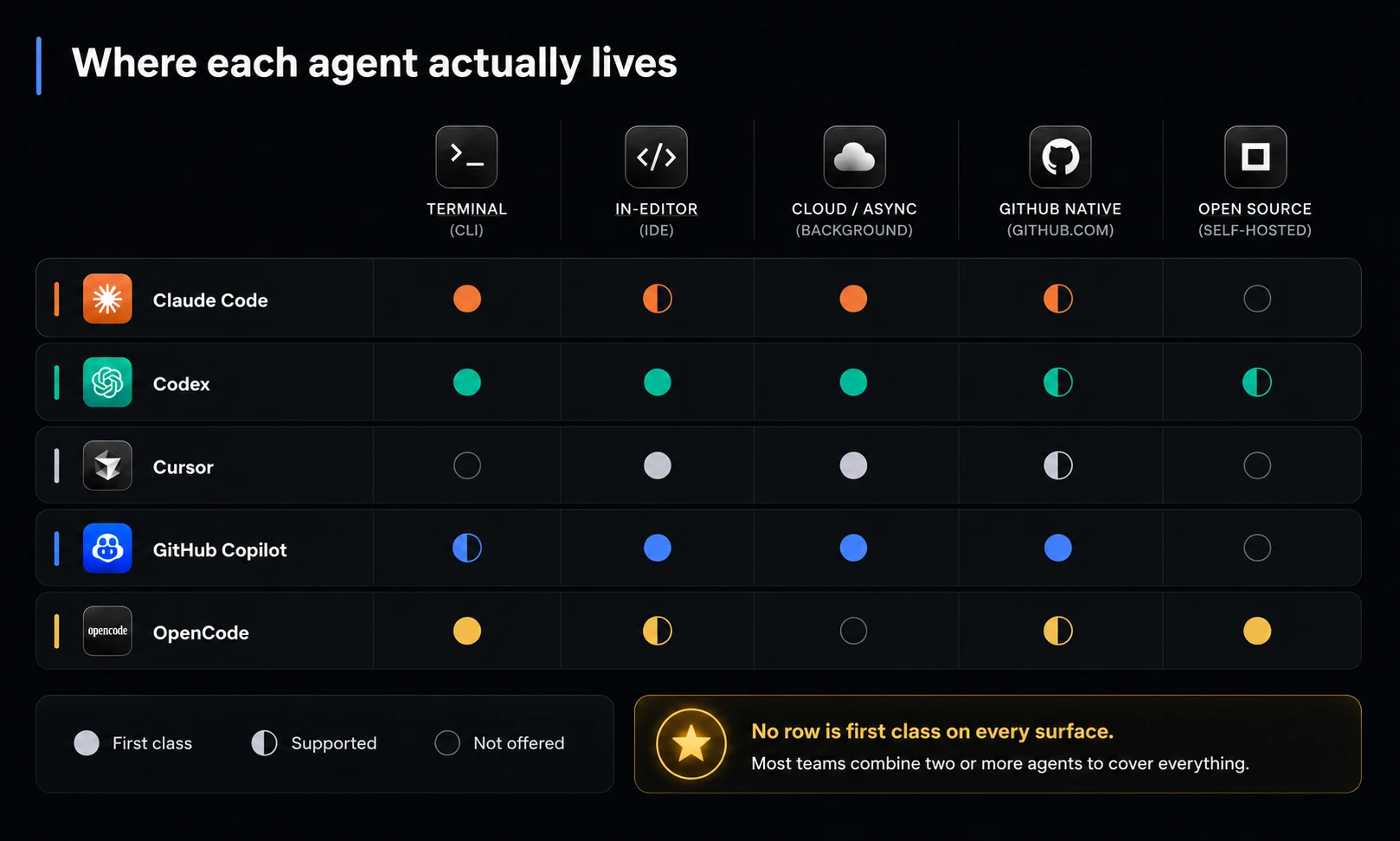Click Codex's Open Source half green dot
The width and height of the screenshot is (1400, 841).
tap(1257, 382)
